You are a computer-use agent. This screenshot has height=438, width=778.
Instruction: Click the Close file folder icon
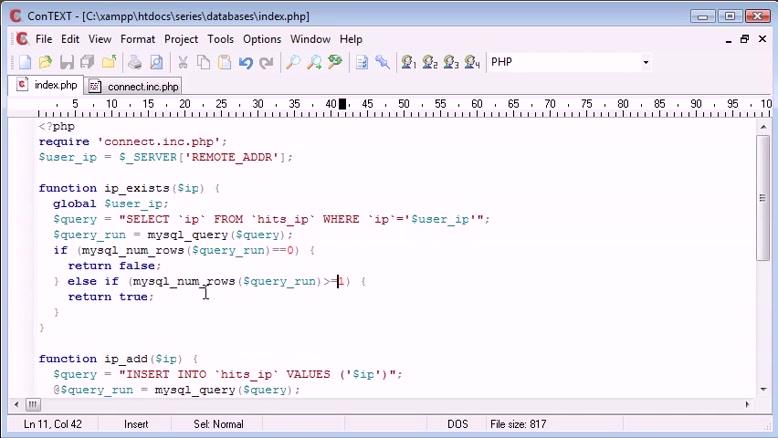109,63
